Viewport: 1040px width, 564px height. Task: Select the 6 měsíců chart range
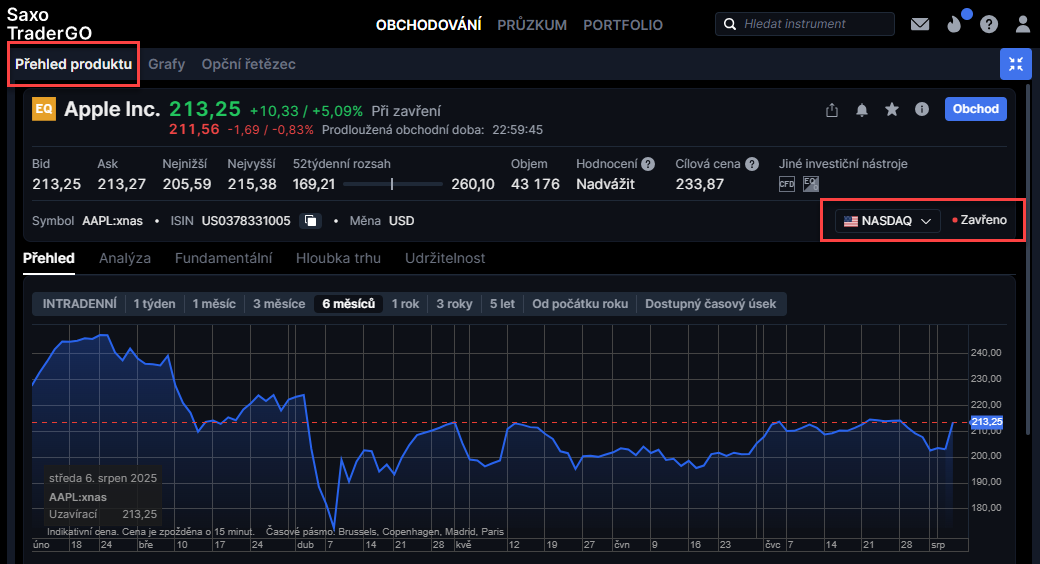pyautogui.click(x=349, y=304)
